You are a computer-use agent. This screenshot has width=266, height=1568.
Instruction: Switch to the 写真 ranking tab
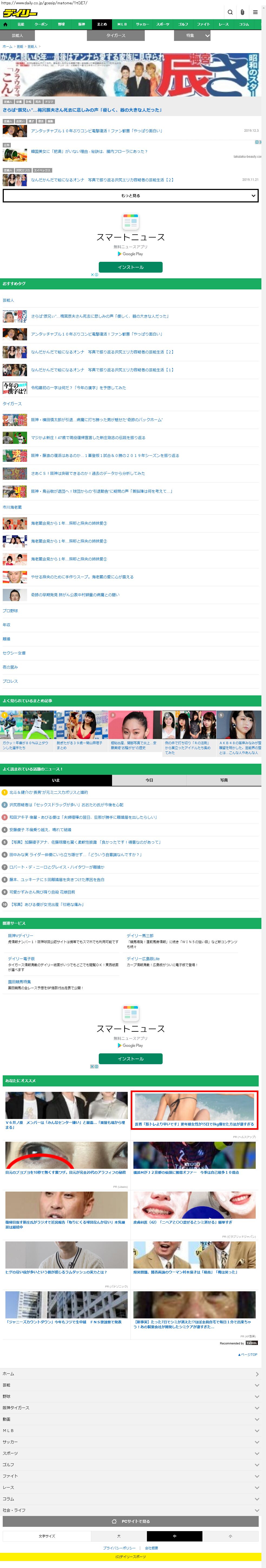tap(224, 780)
